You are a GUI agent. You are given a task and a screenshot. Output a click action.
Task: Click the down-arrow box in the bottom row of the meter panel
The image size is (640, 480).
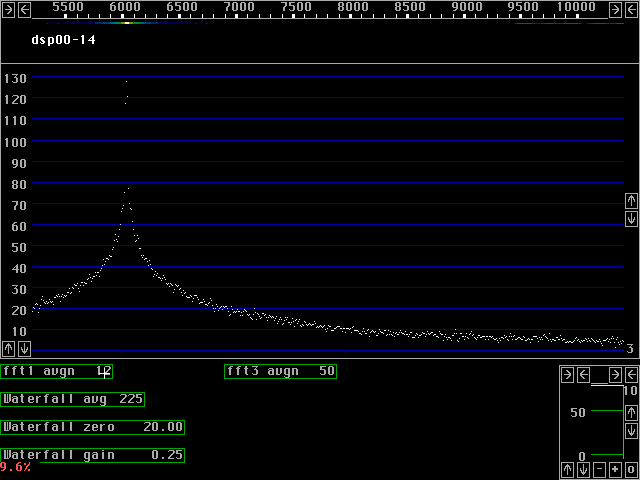point(583,469)
